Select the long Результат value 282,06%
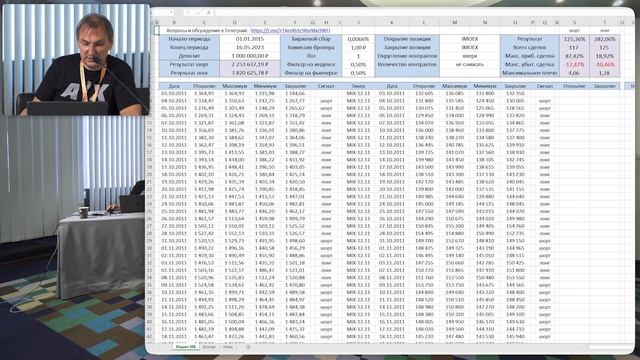 coord(604,39)
